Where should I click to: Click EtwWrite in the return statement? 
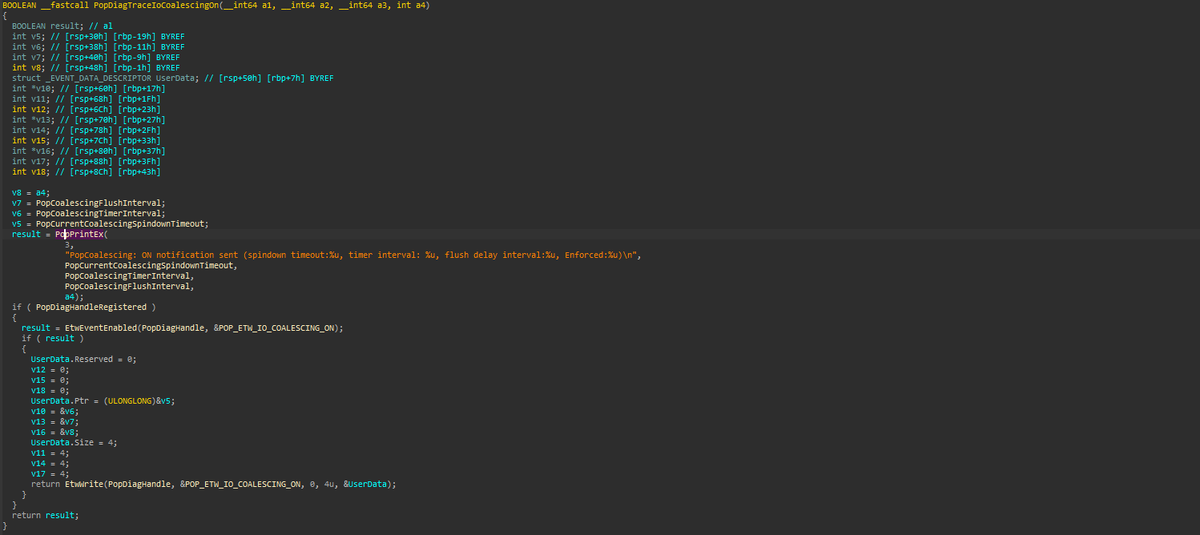[83, 482]
